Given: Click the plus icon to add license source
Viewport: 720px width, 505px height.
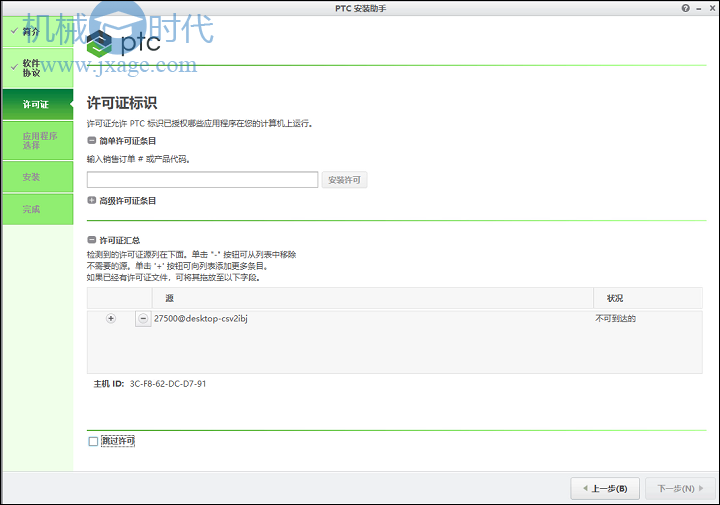Looking at the screenshot, I should (111, 318).
